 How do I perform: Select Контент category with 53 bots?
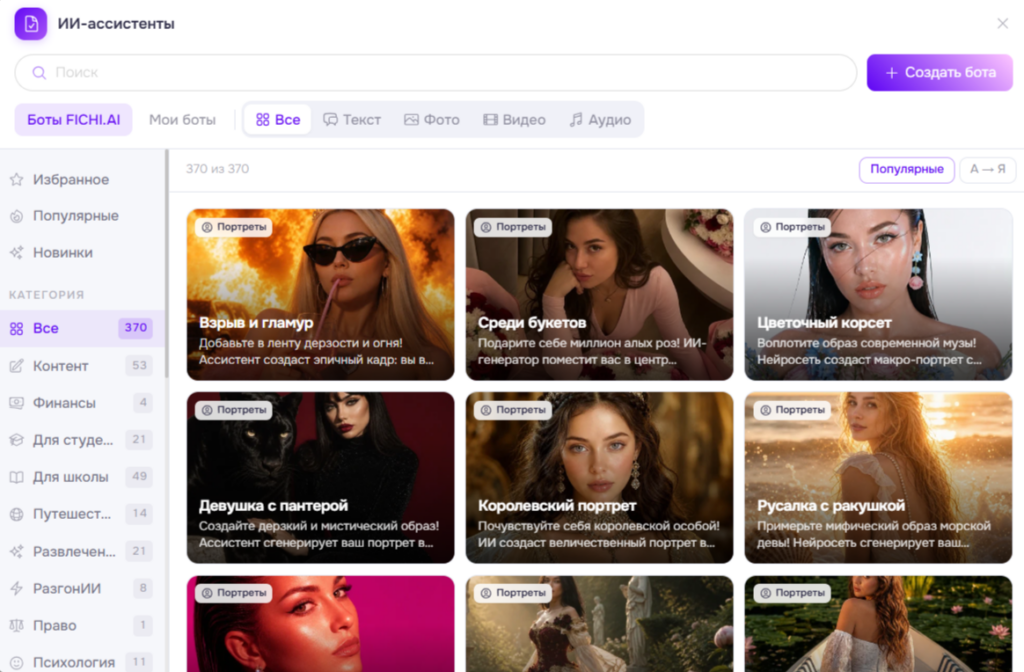coord(82,366)
